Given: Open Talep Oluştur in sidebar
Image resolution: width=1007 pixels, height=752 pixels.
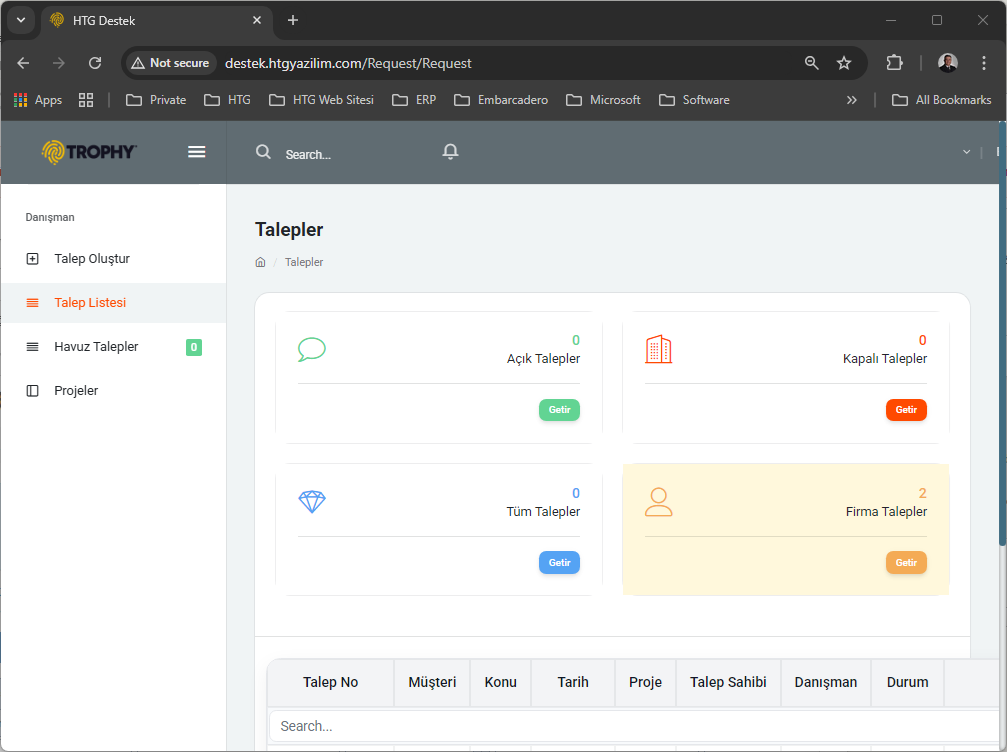Looking at the screenshot, I should click(x=92, y=259).
